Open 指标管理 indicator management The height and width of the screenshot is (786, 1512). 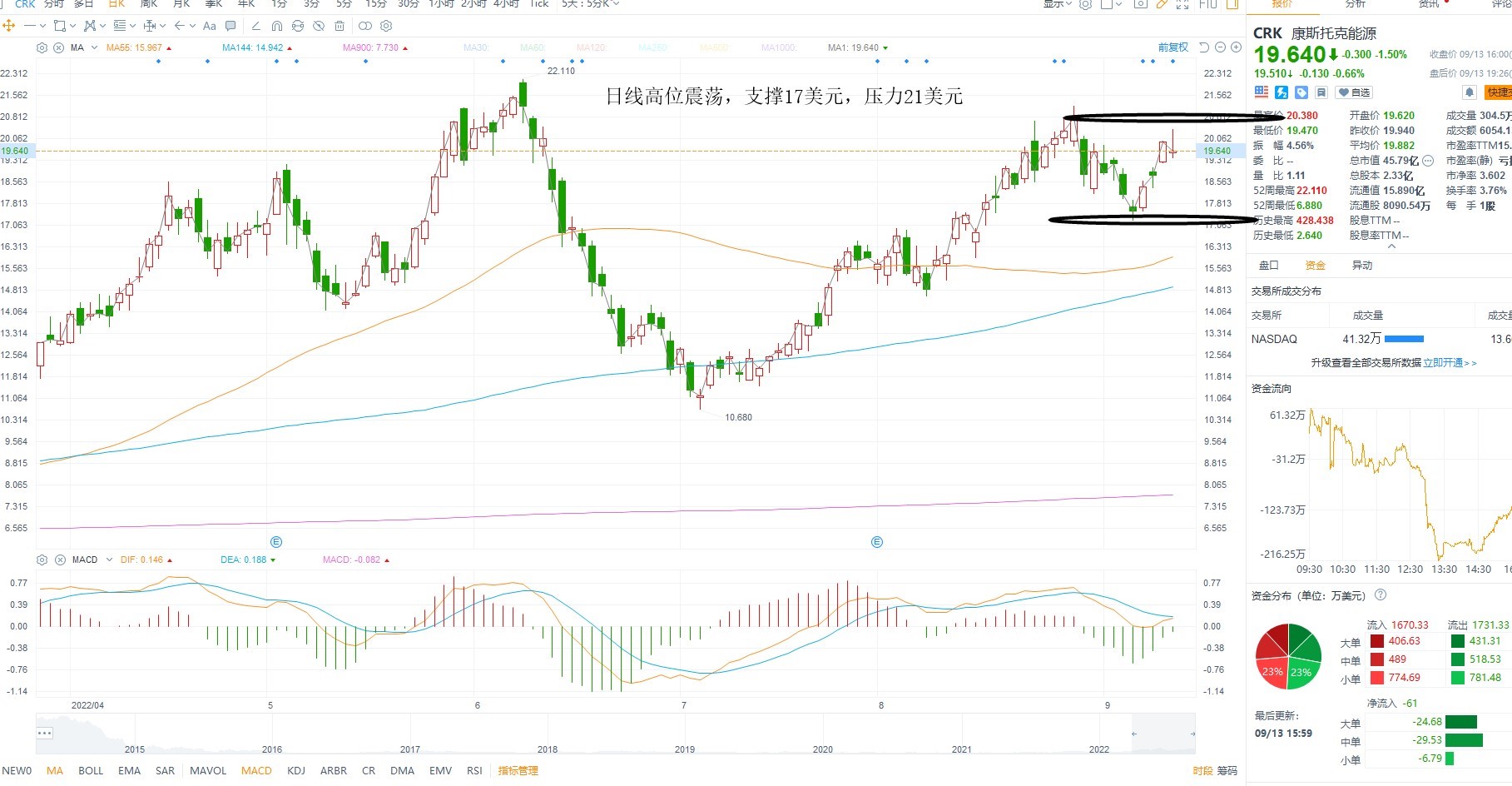point(518,770)
